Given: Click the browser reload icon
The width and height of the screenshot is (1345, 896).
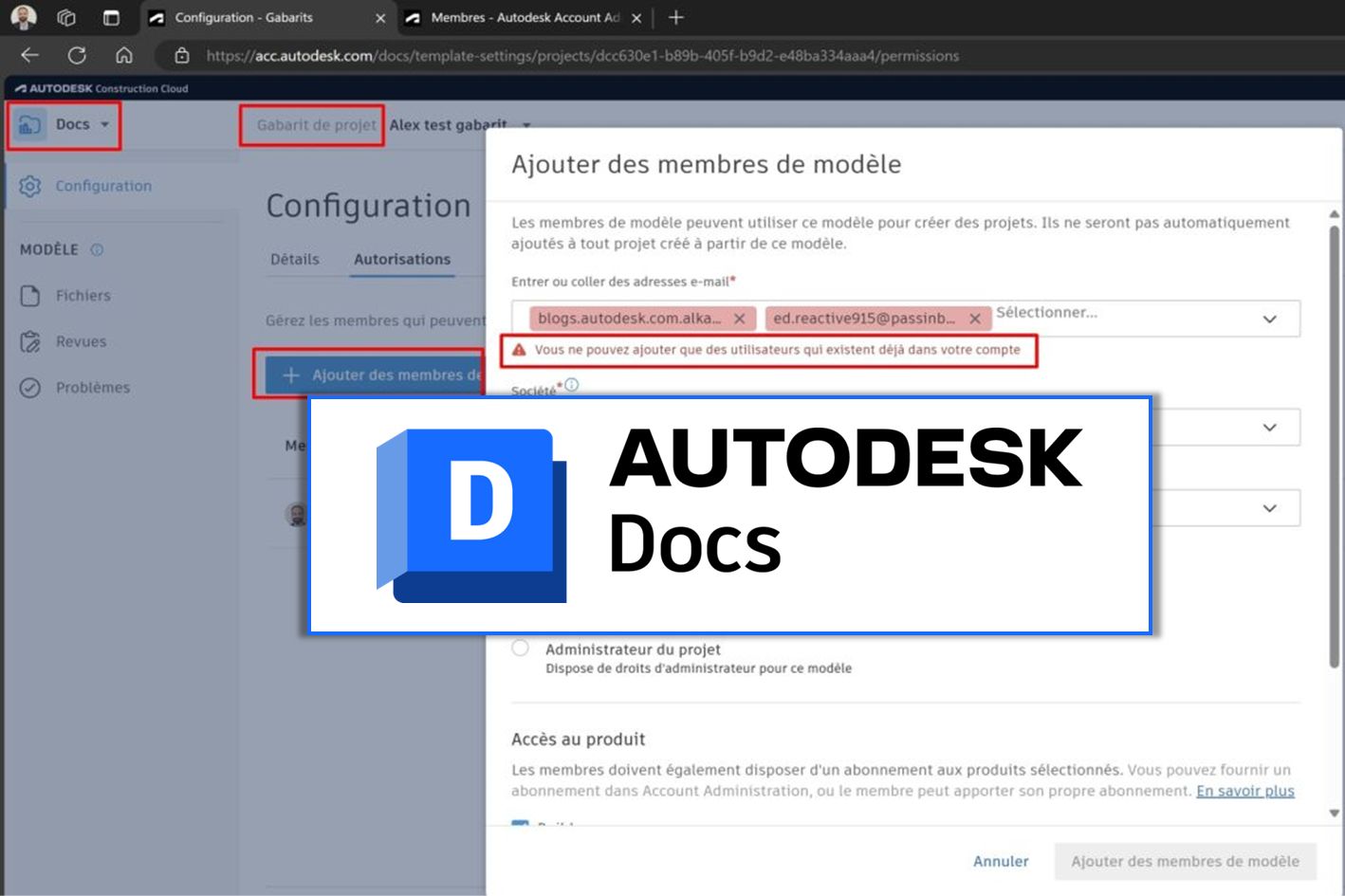Looking at the screenshot, I should (x=76, y=55).
